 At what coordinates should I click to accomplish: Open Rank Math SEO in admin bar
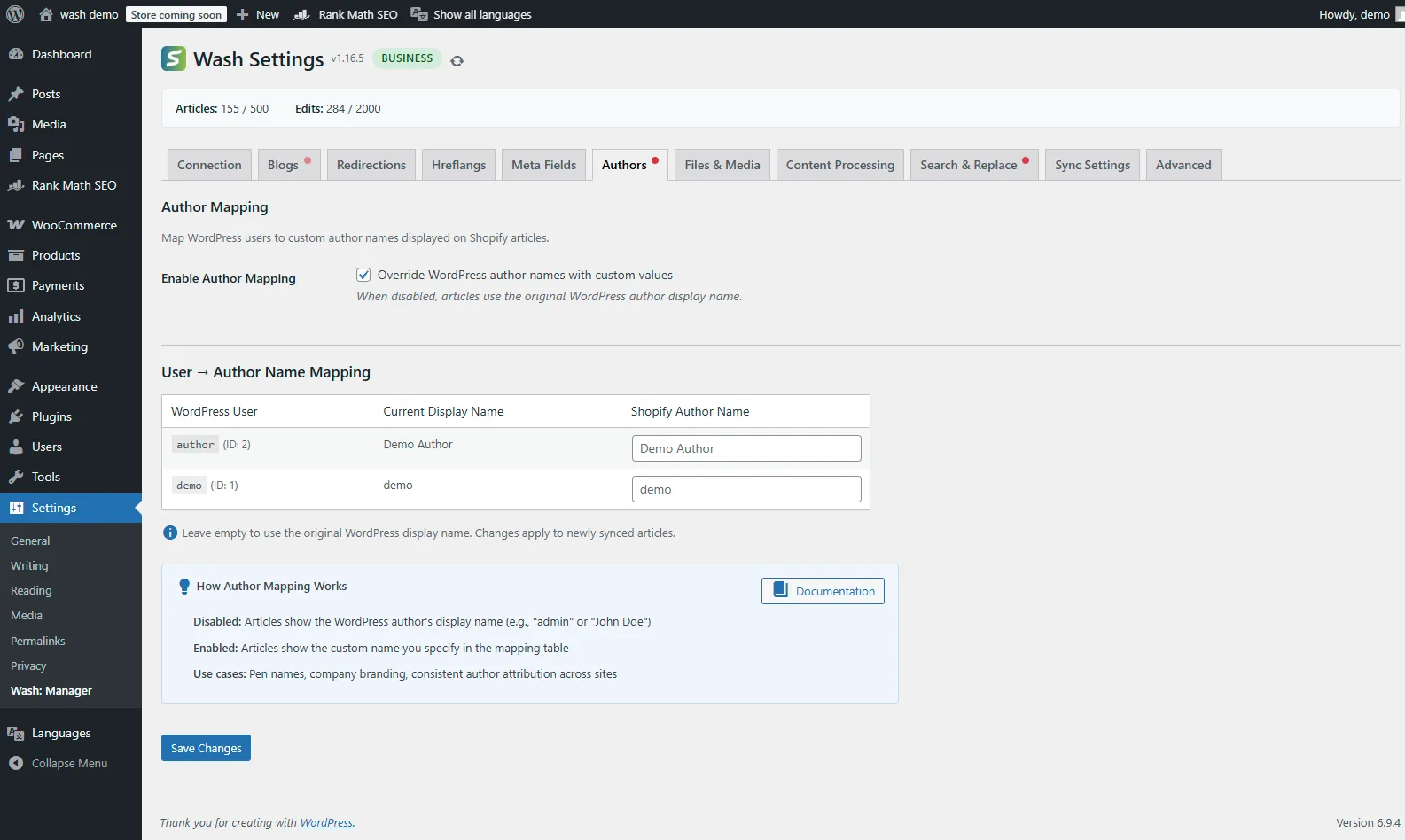click(346, 14)
